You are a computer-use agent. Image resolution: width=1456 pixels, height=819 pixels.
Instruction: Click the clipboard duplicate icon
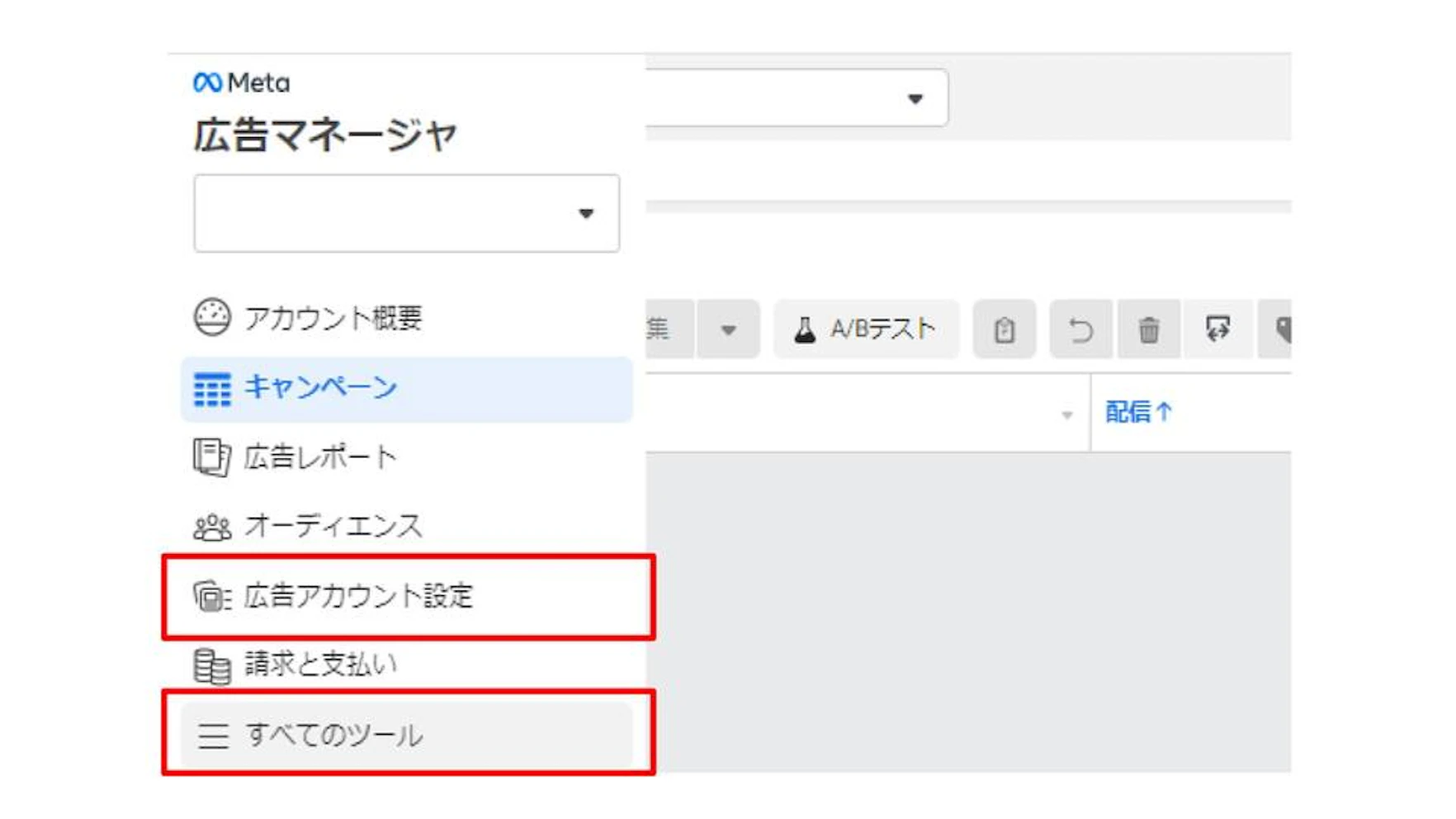click(x=1005, y=329)
